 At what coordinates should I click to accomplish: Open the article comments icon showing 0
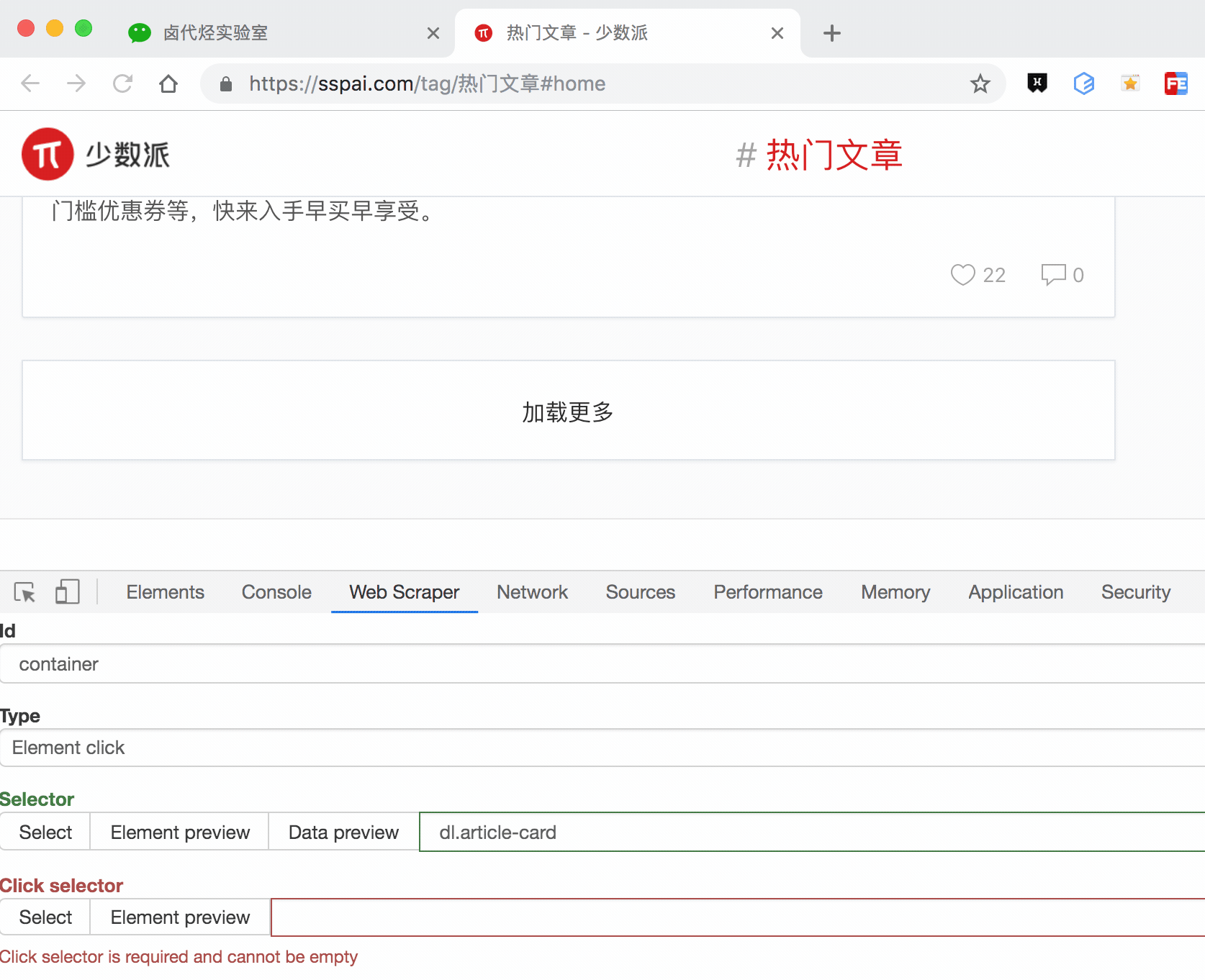tap(1053, 275)
